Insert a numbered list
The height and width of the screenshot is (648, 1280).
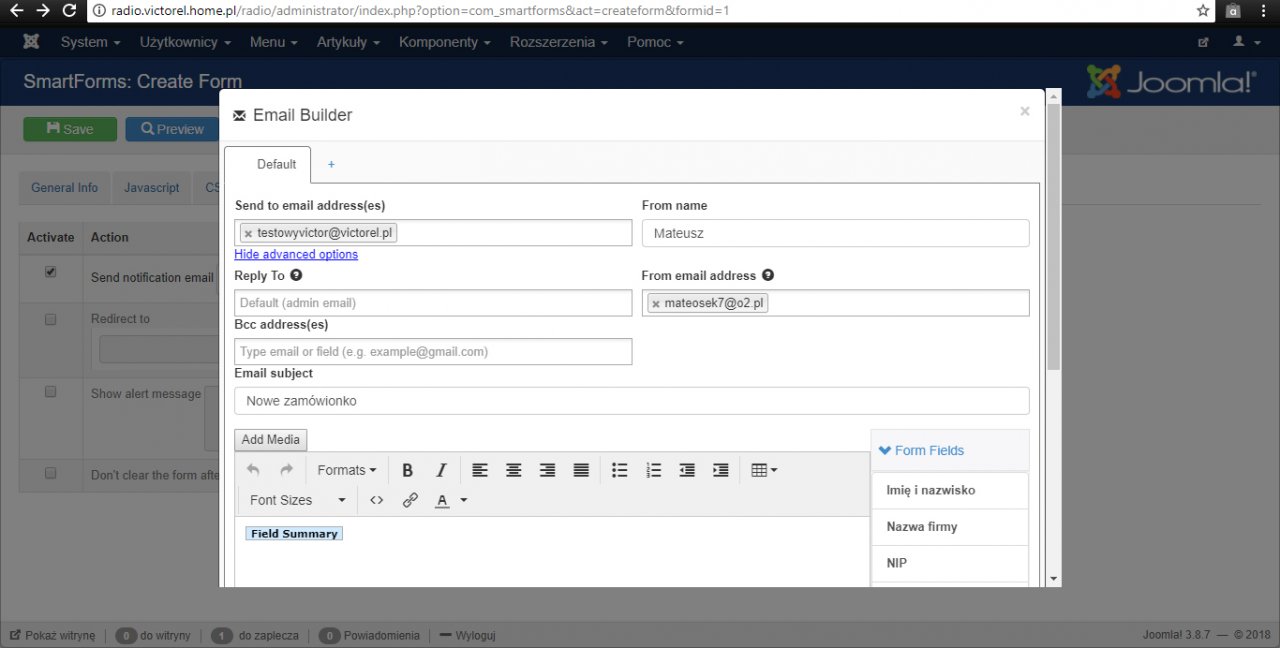(x=654, y=470)
